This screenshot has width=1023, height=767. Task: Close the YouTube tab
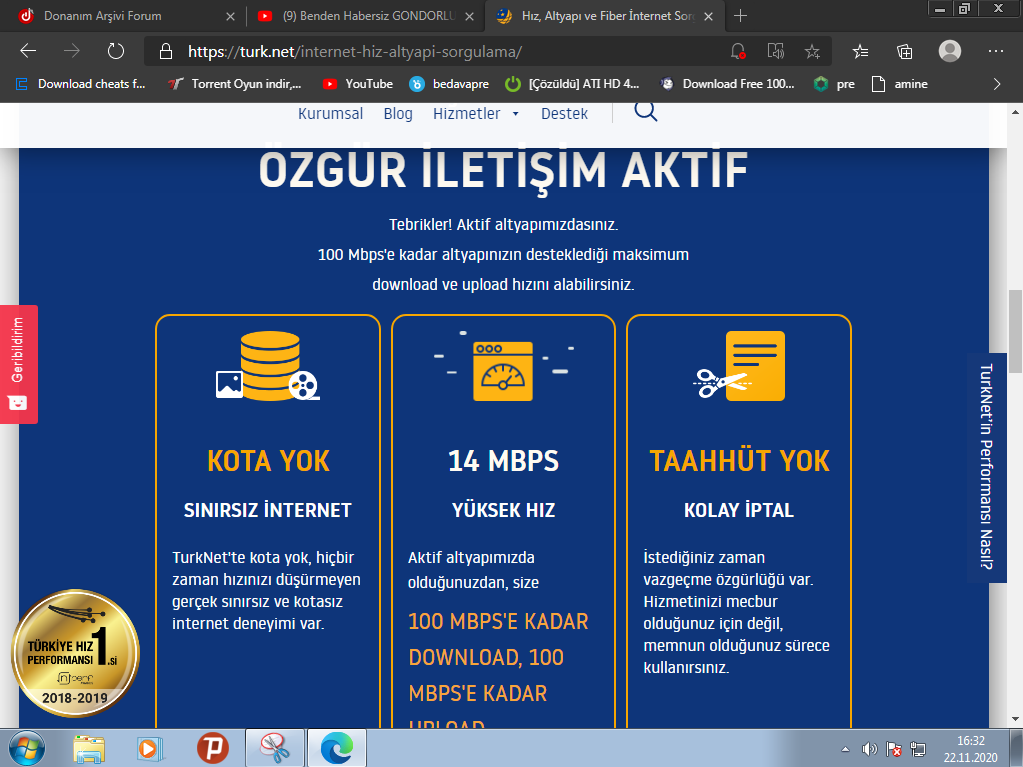click(469, 16)
